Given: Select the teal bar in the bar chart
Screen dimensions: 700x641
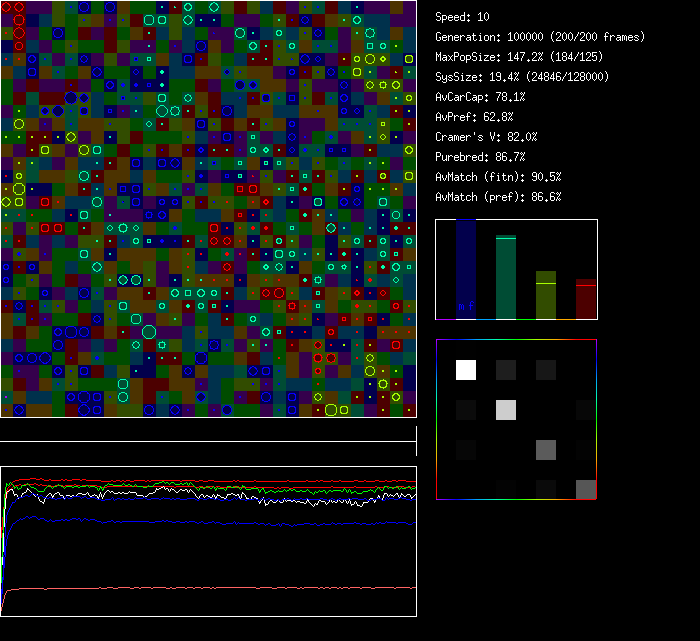Looking at the screenshot, I should (x=506, y=277).
